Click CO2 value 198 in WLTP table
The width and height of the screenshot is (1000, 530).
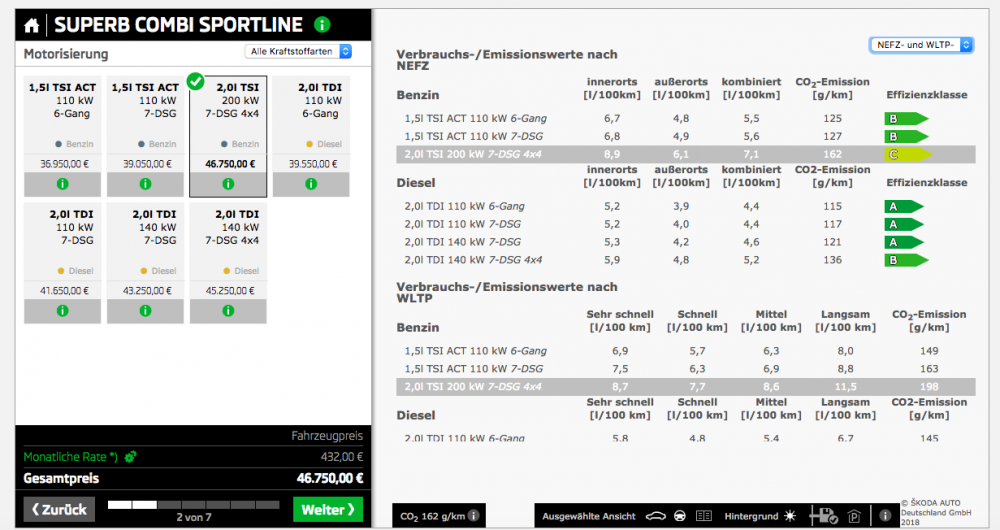(929, 386)
